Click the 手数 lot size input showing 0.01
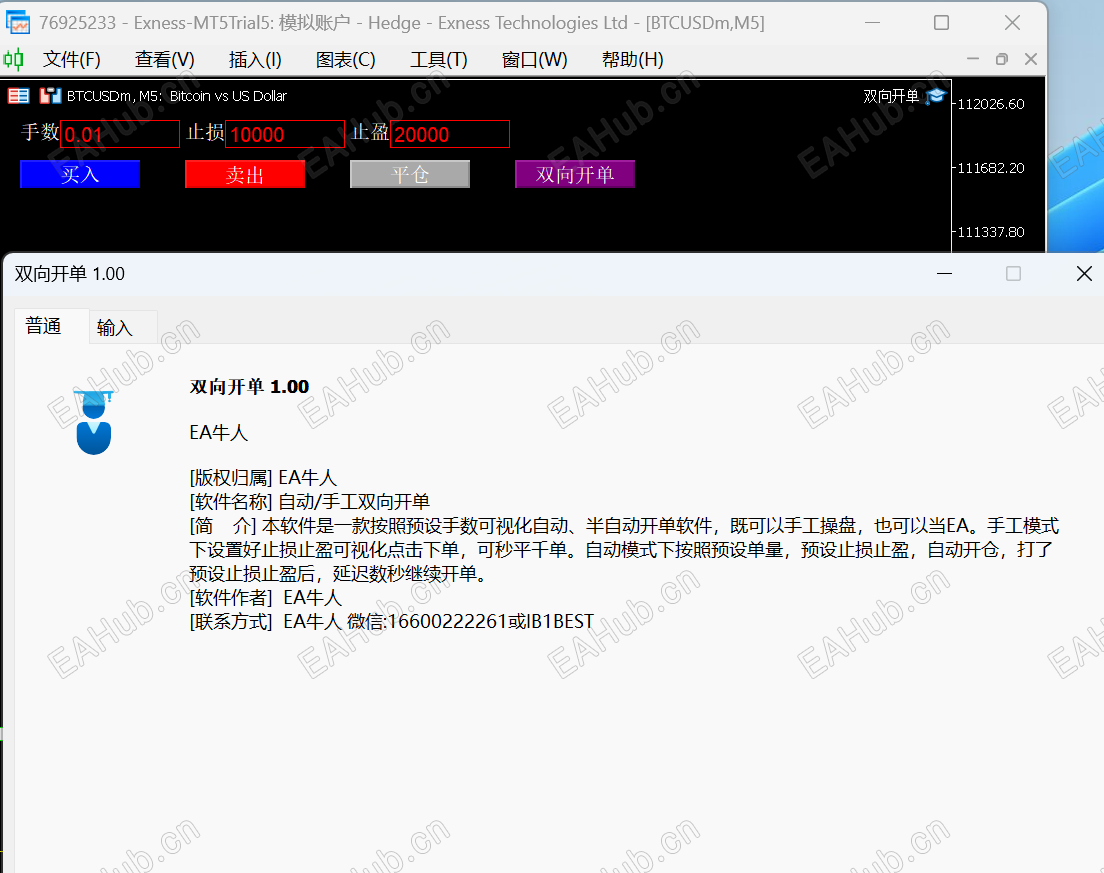1104x873 pixels. 119,133
